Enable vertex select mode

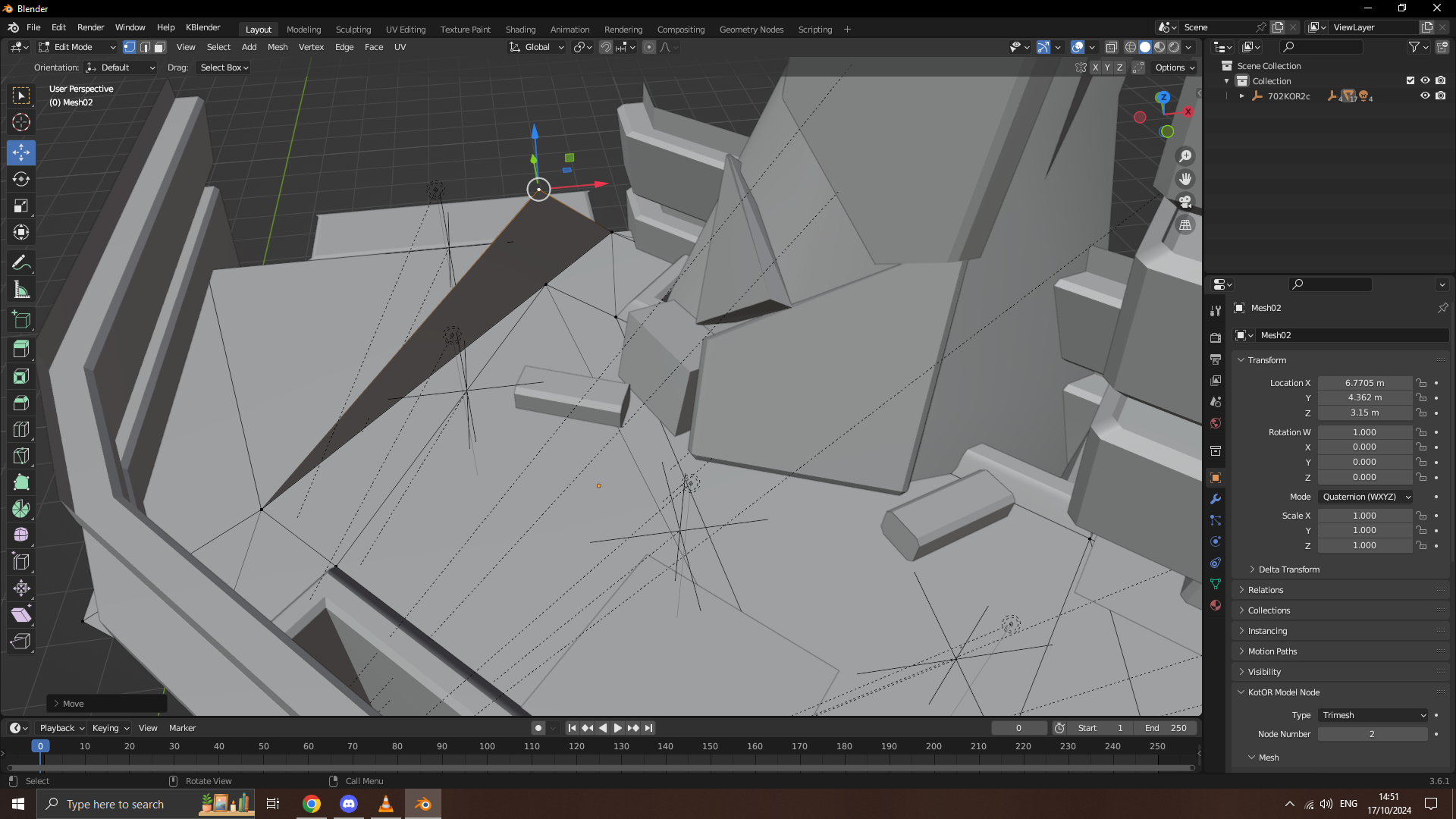tap(130, 47)
